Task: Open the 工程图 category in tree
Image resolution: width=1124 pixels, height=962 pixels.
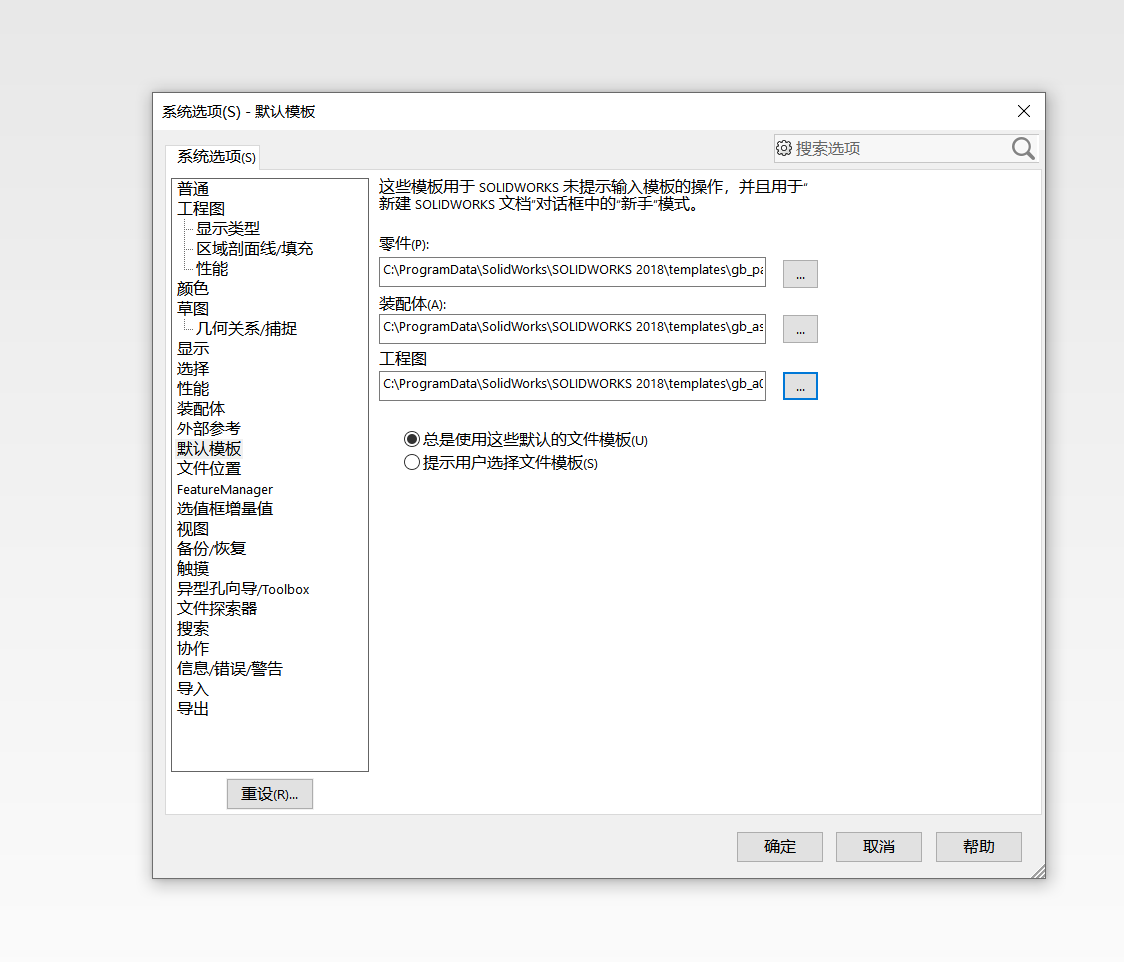Action: 201,209
